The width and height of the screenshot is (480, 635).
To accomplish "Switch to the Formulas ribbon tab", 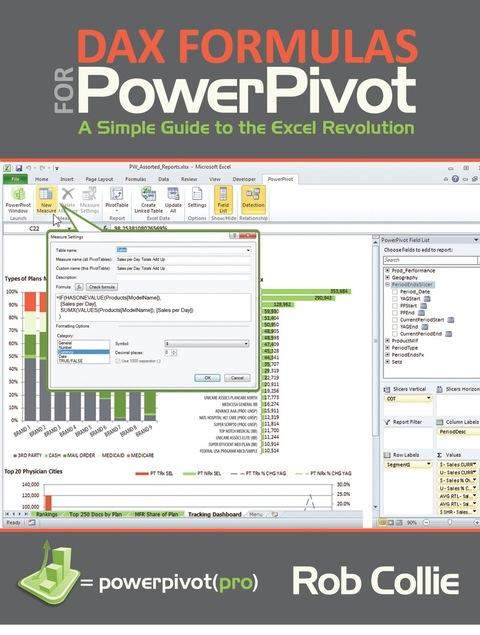I will (x=135, y=179).
